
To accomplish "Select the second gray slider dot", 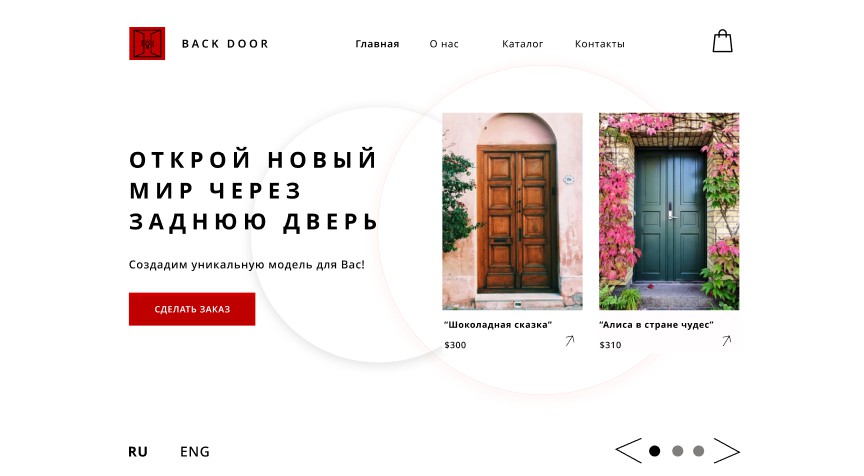I will [x=678, y=451].
